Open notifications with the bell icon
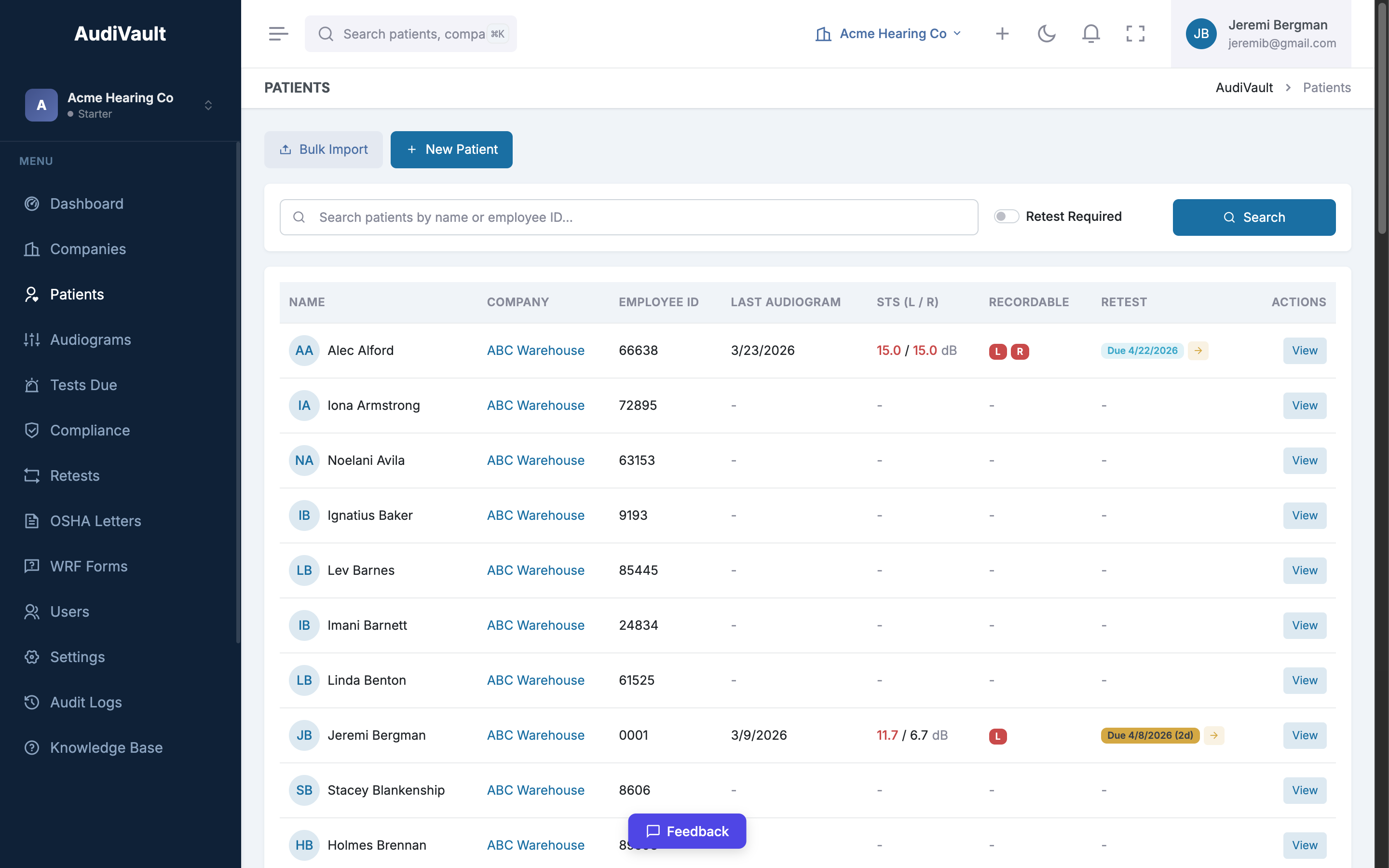1389x868 pixels. click(1090, 33)
